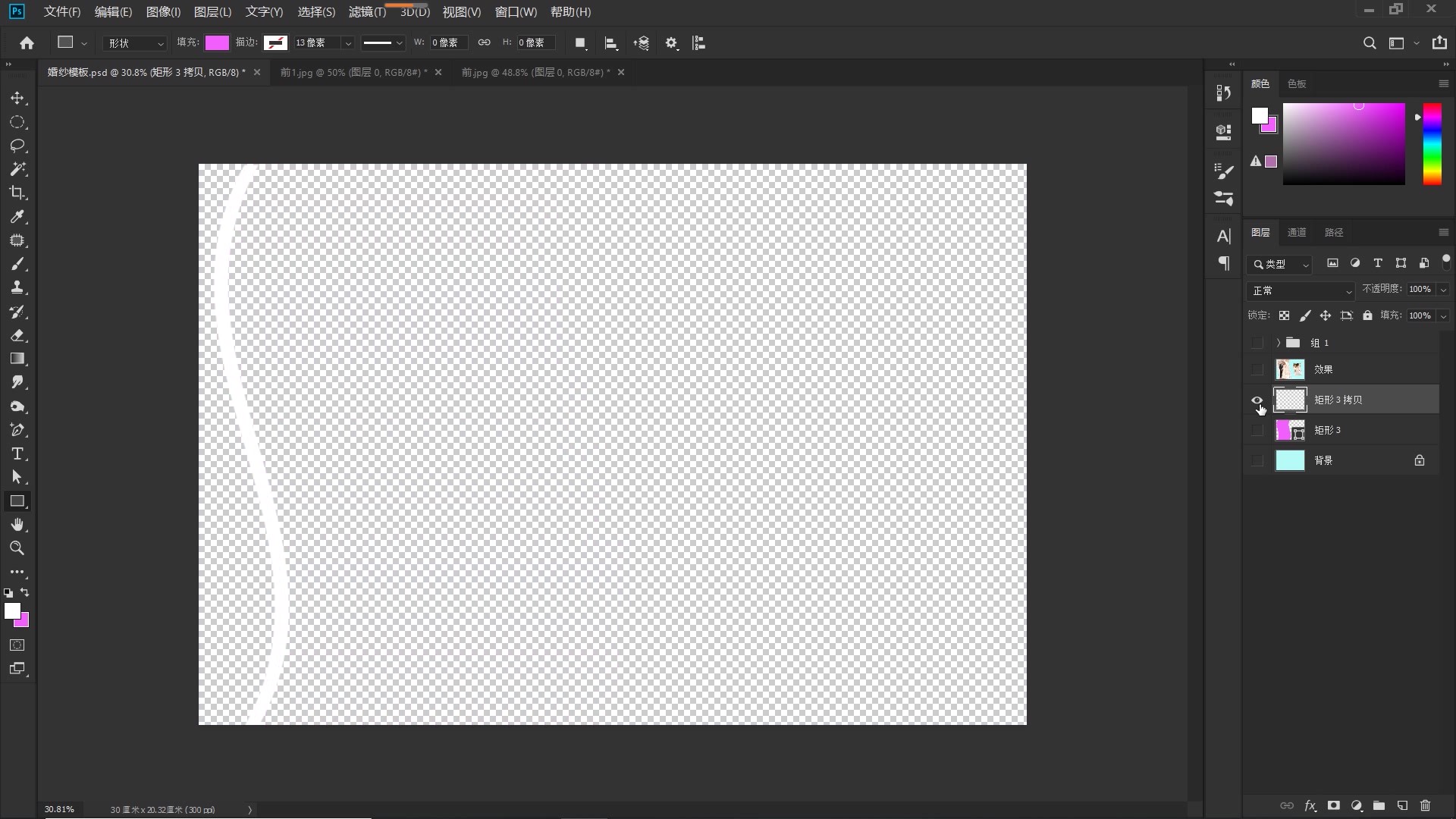
Task: Select the Move tool
Action: point(17,99)
